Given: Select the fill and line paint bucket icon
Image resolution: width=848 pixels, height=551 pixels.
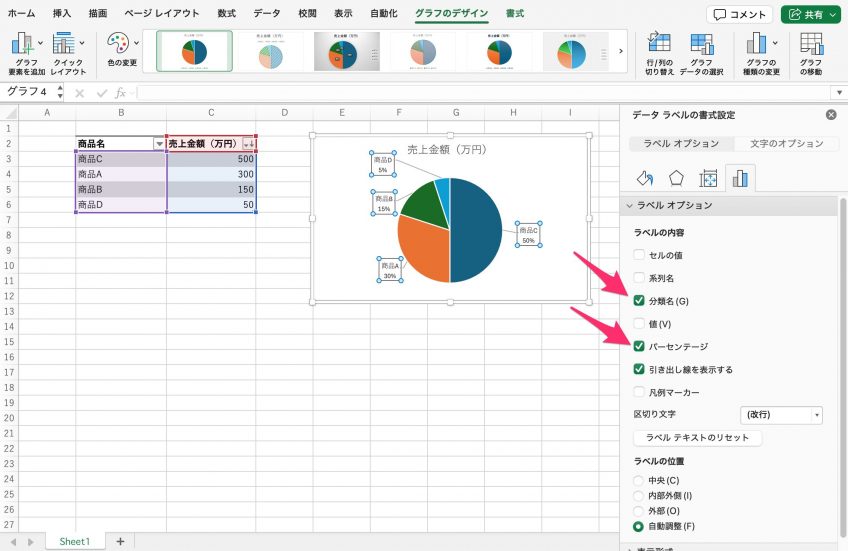Looking at the screenshot, I should [645, 178].
